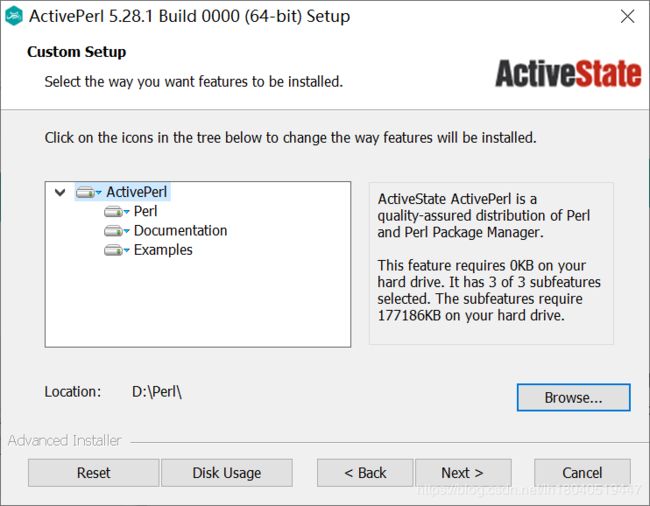The height and width of the screenshot is (506, 650).
Task: Open the Perl feature drive icon dropdown
Action: pyautogui.click(x=116, y=212)
